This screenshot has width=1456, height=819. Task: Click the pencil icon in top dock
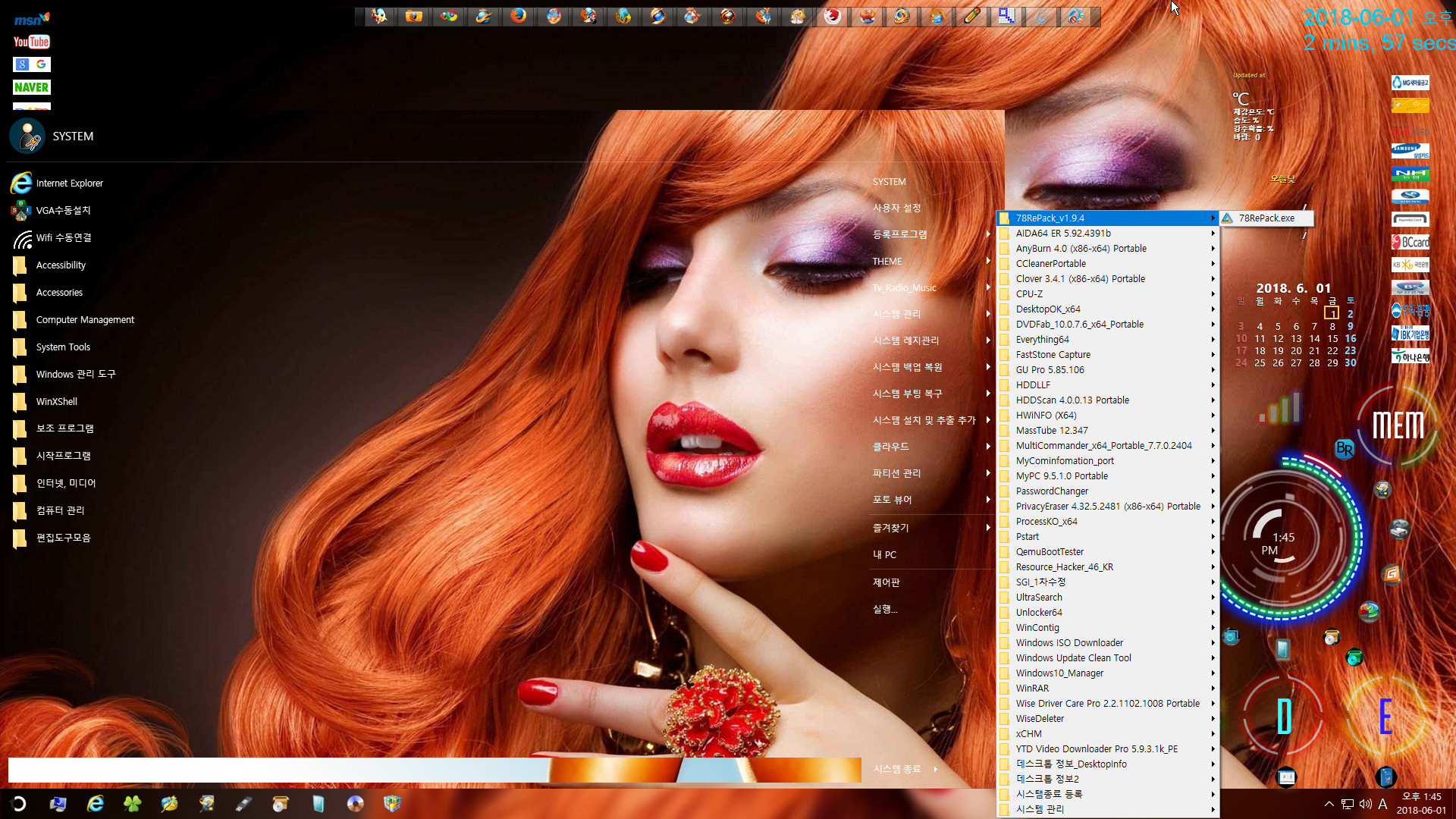click(971, 16)
